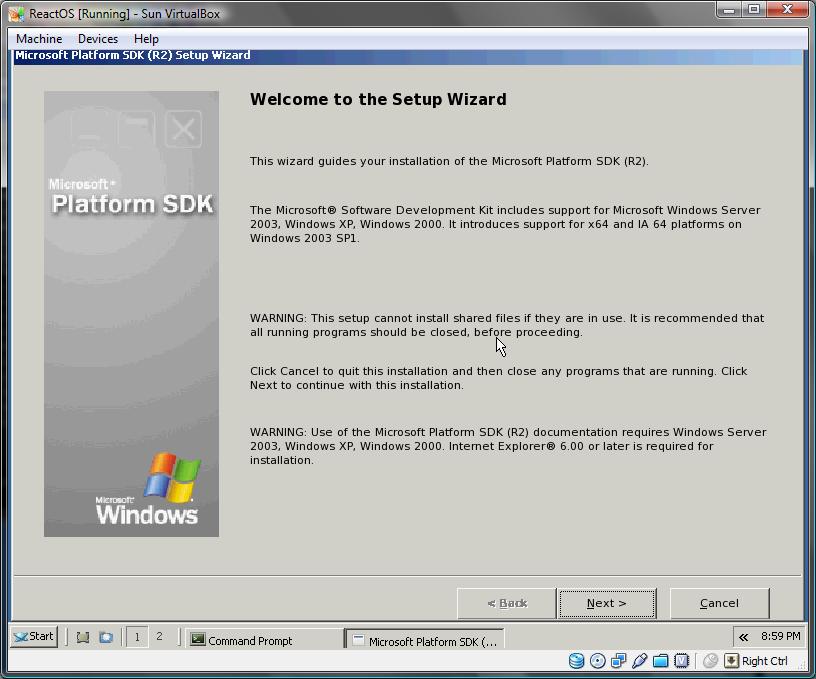
Task: Switch to virtual desktop 2
Action: (159, 637)
